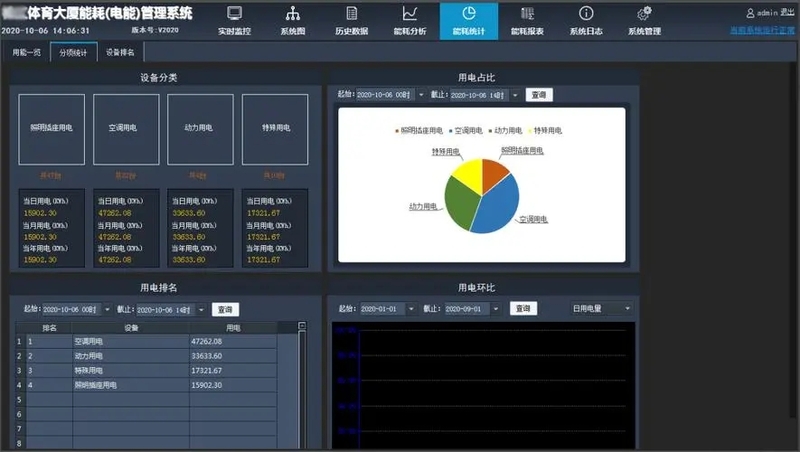800x452 pixels.
Task: Click 查询 button in 用电环比 panel
Action: 522,308
